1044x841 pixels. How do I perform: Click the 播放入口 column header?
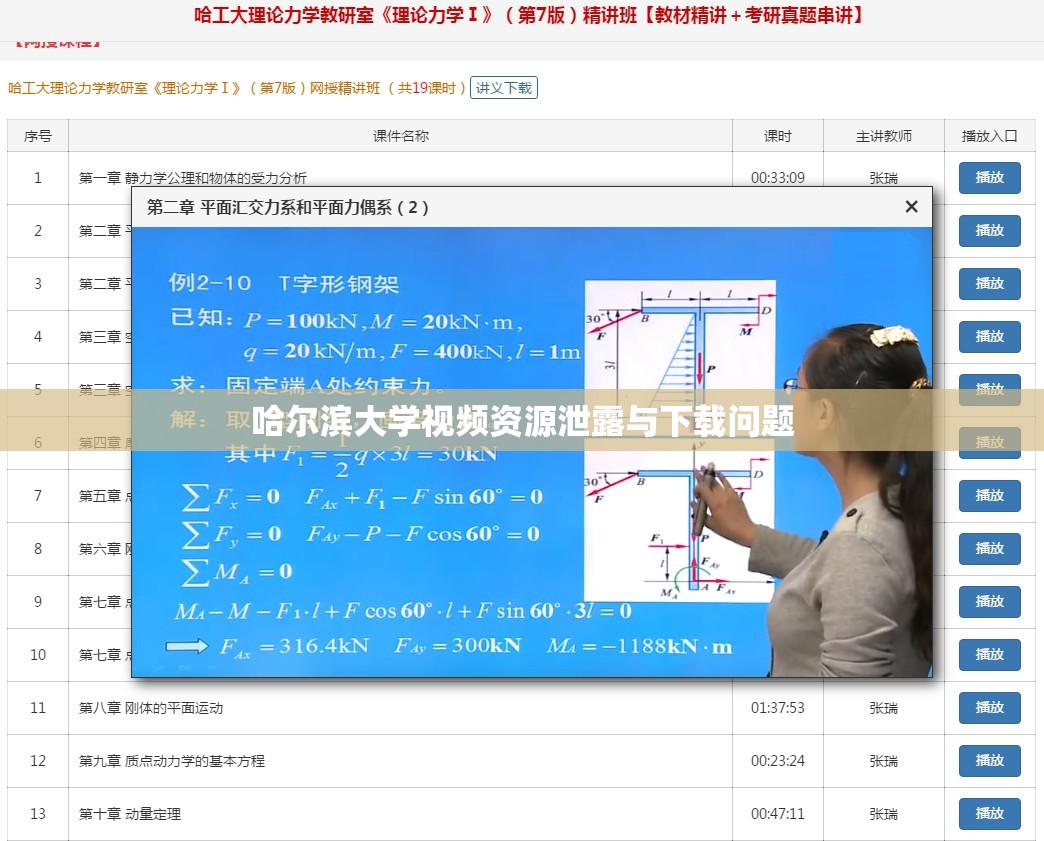(x=989, y=136)
